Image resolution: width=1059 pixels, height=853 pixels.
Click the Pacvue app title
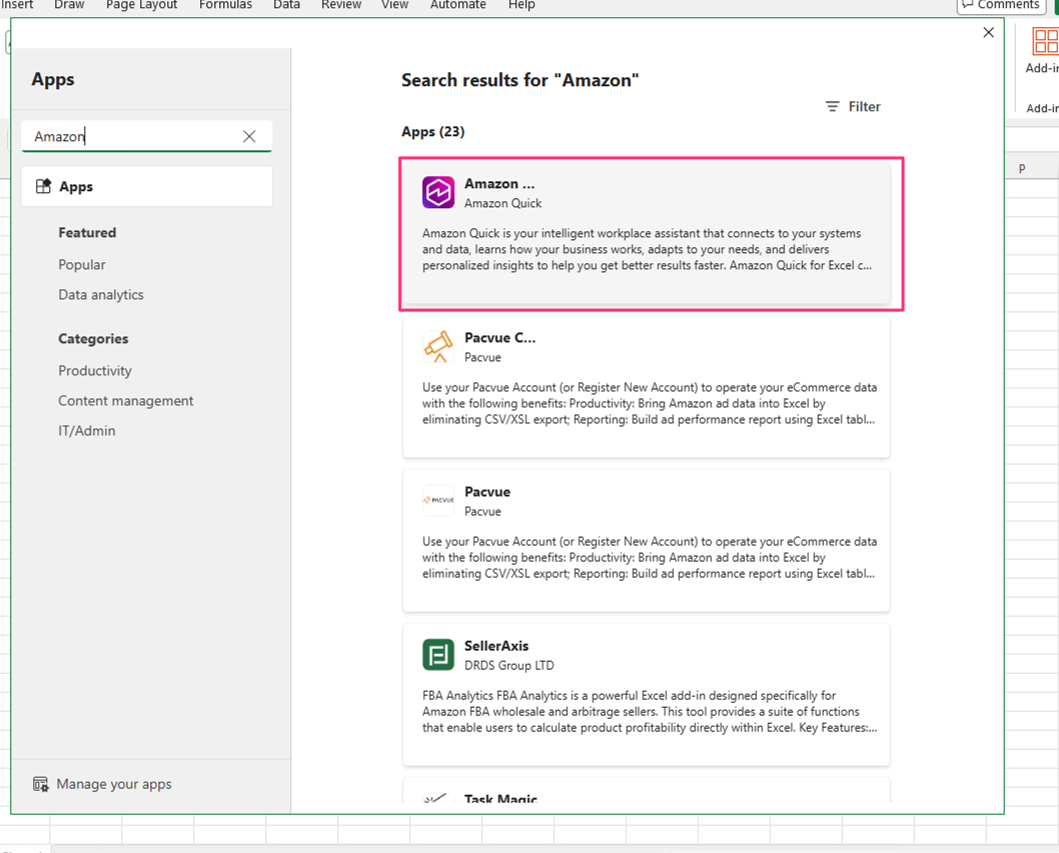pos(487,492)
